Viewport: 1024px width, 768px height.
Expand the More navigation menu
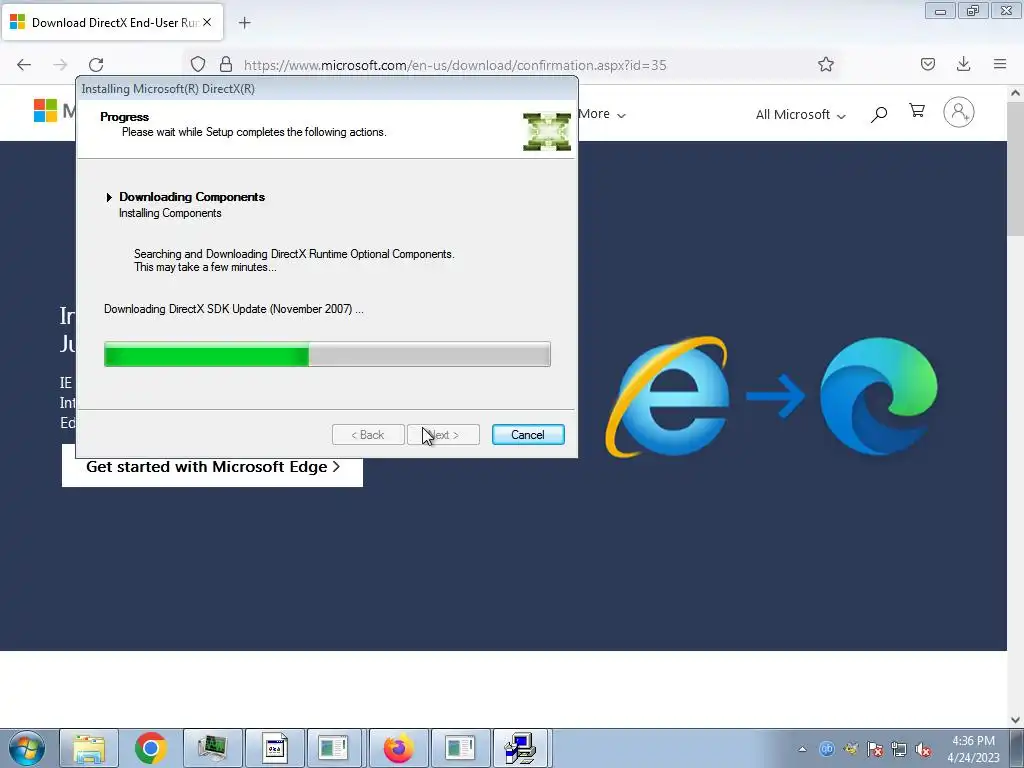(x=602, y=114)
